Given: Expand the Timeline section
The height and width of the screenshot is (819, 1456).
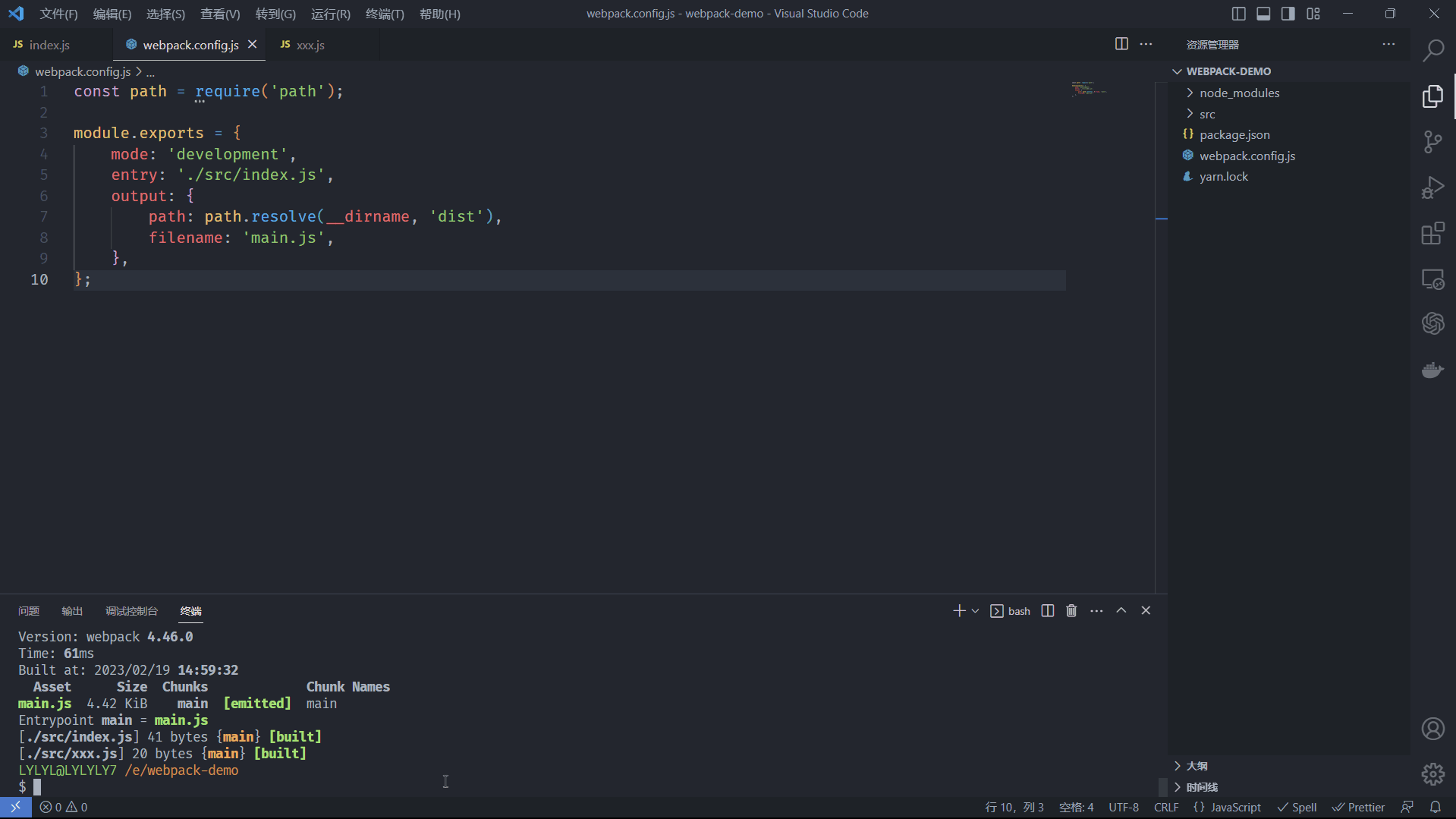Looking at the screenshot, I should (1202, 787).
